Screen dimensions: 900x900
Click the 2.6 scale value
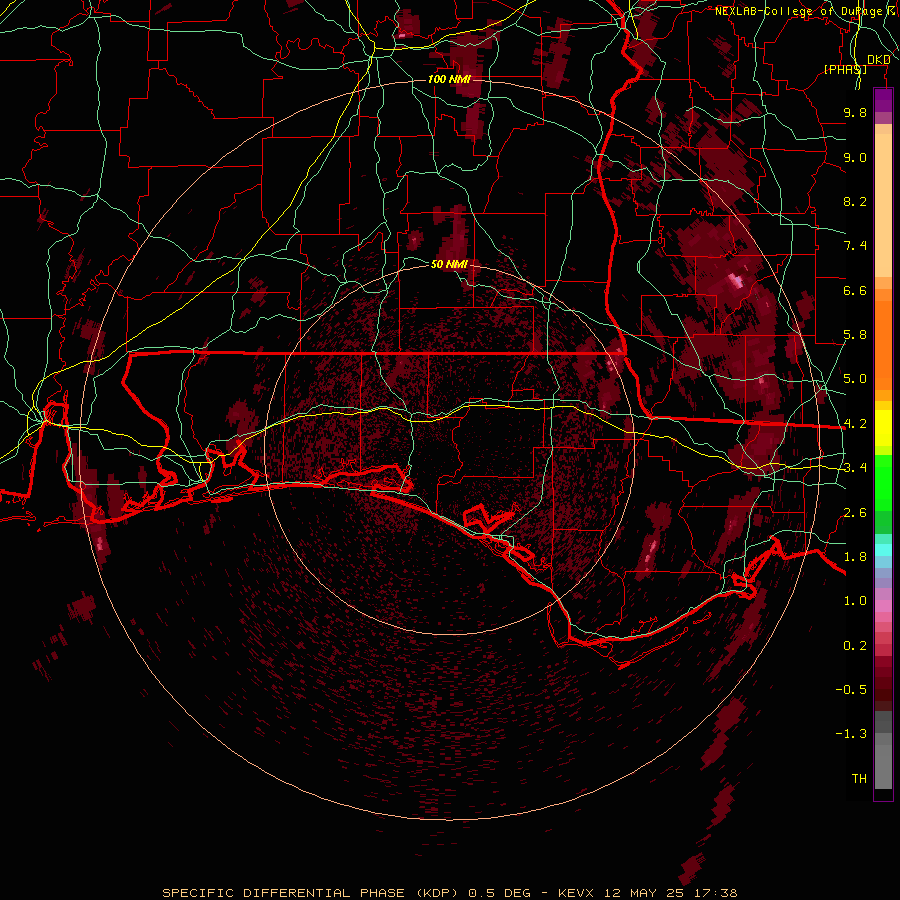pyautogui.click(x=855, y=513)
